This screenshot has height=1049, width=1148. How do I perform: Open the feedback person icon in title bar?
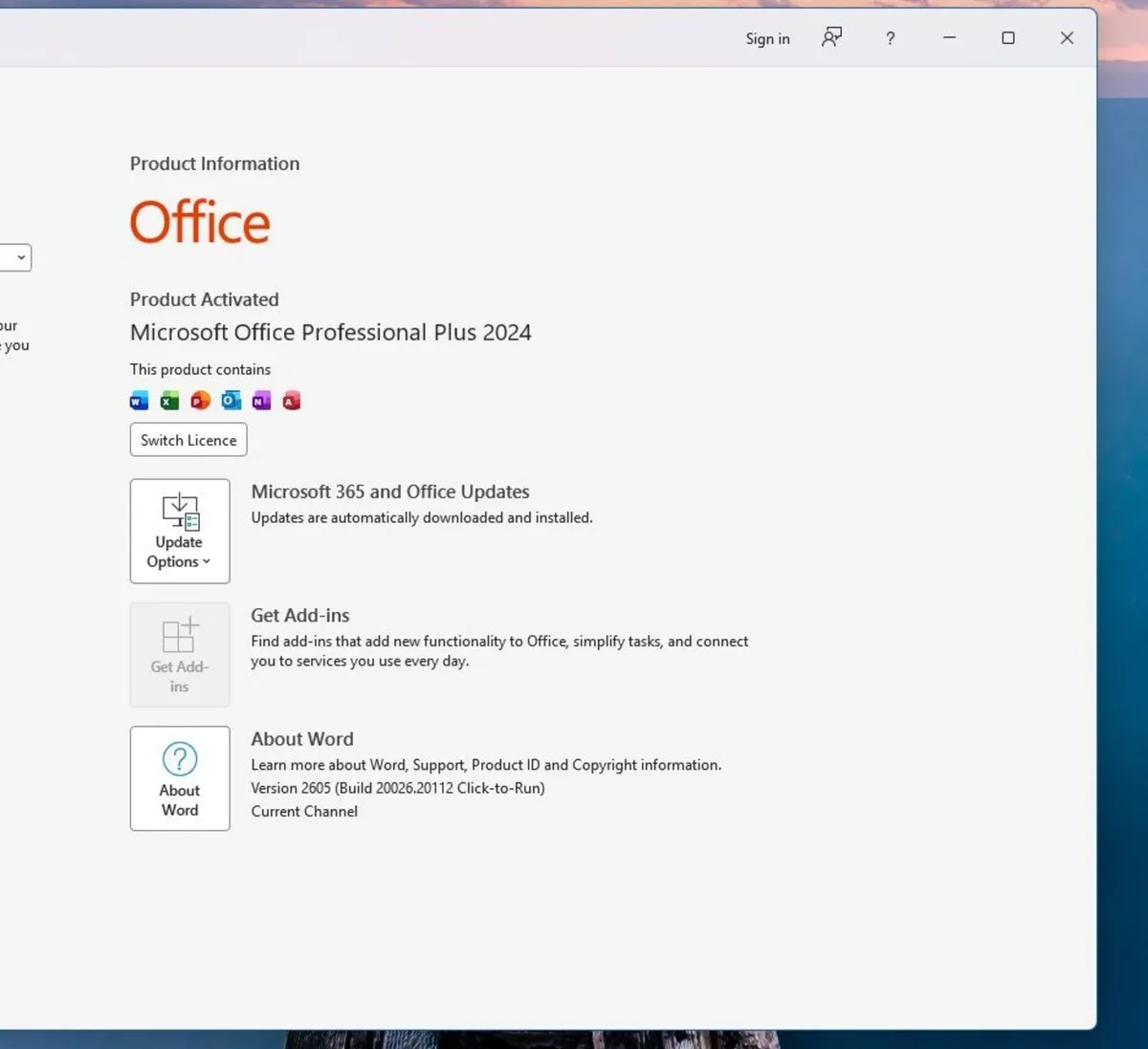point(832,37)
